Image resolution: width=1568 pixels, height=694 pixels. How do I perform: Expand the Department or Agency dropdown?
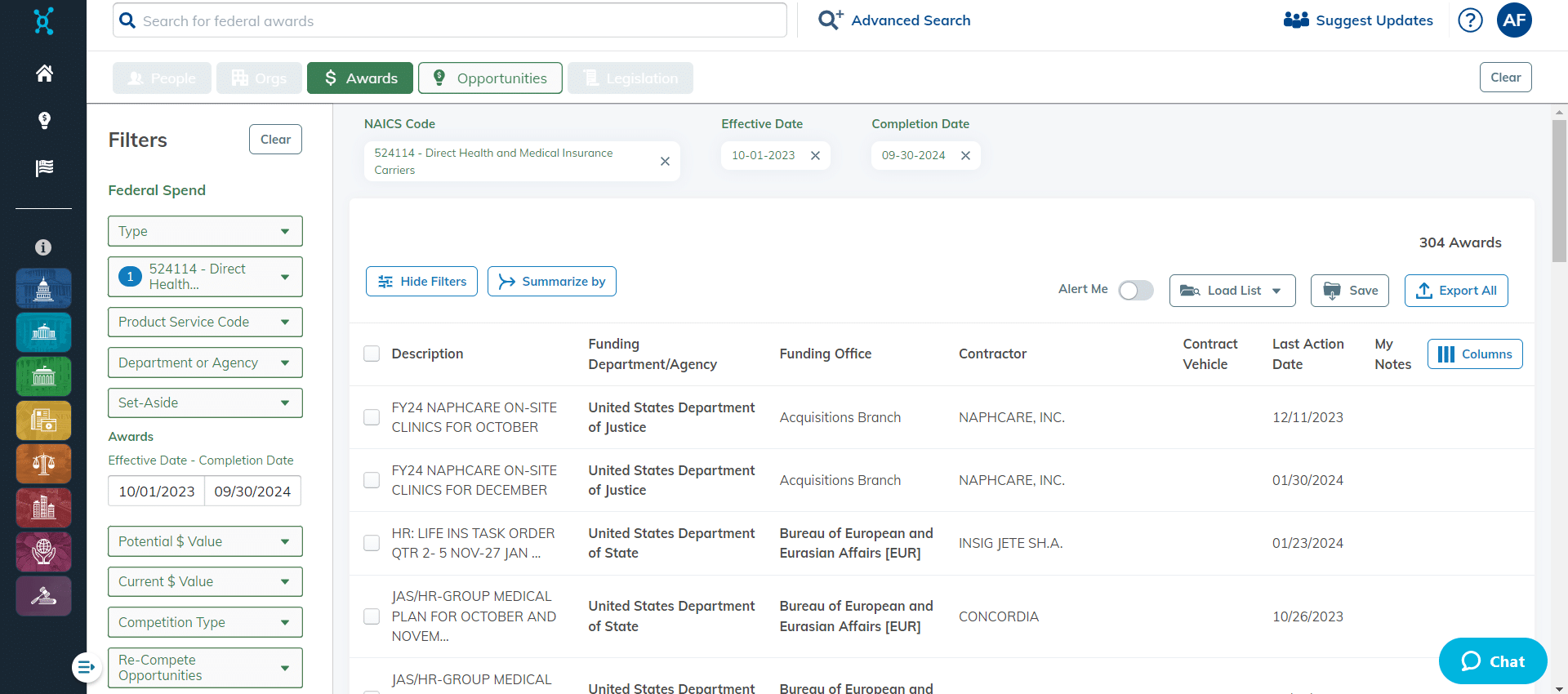[205, 363]
